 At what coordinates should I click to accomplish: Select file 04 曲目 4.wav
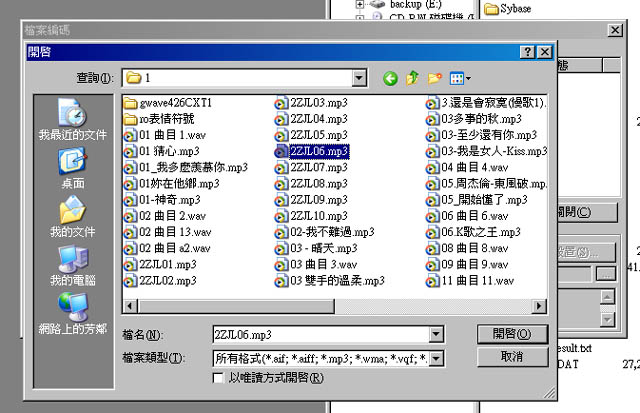click(467, 167)
